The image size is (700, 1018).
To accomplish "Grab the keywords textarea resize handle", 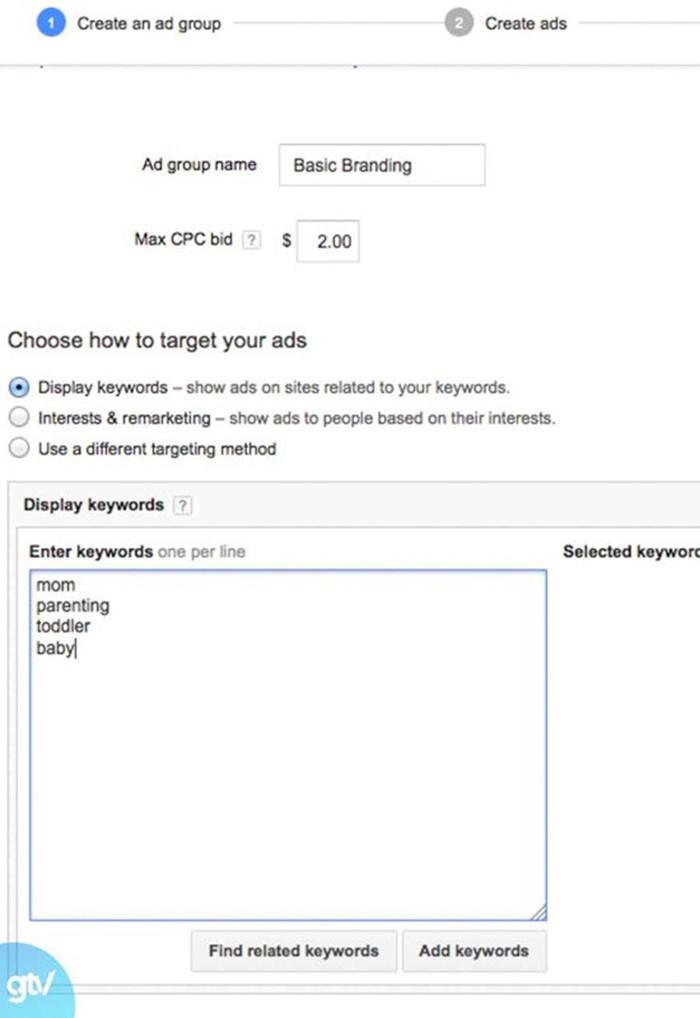I will tap(539, 912).
